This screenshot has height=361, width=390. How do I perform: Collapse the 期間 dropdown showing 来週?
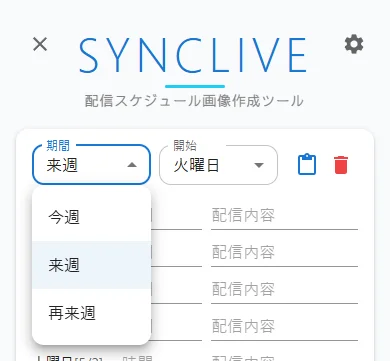[91, 165]
